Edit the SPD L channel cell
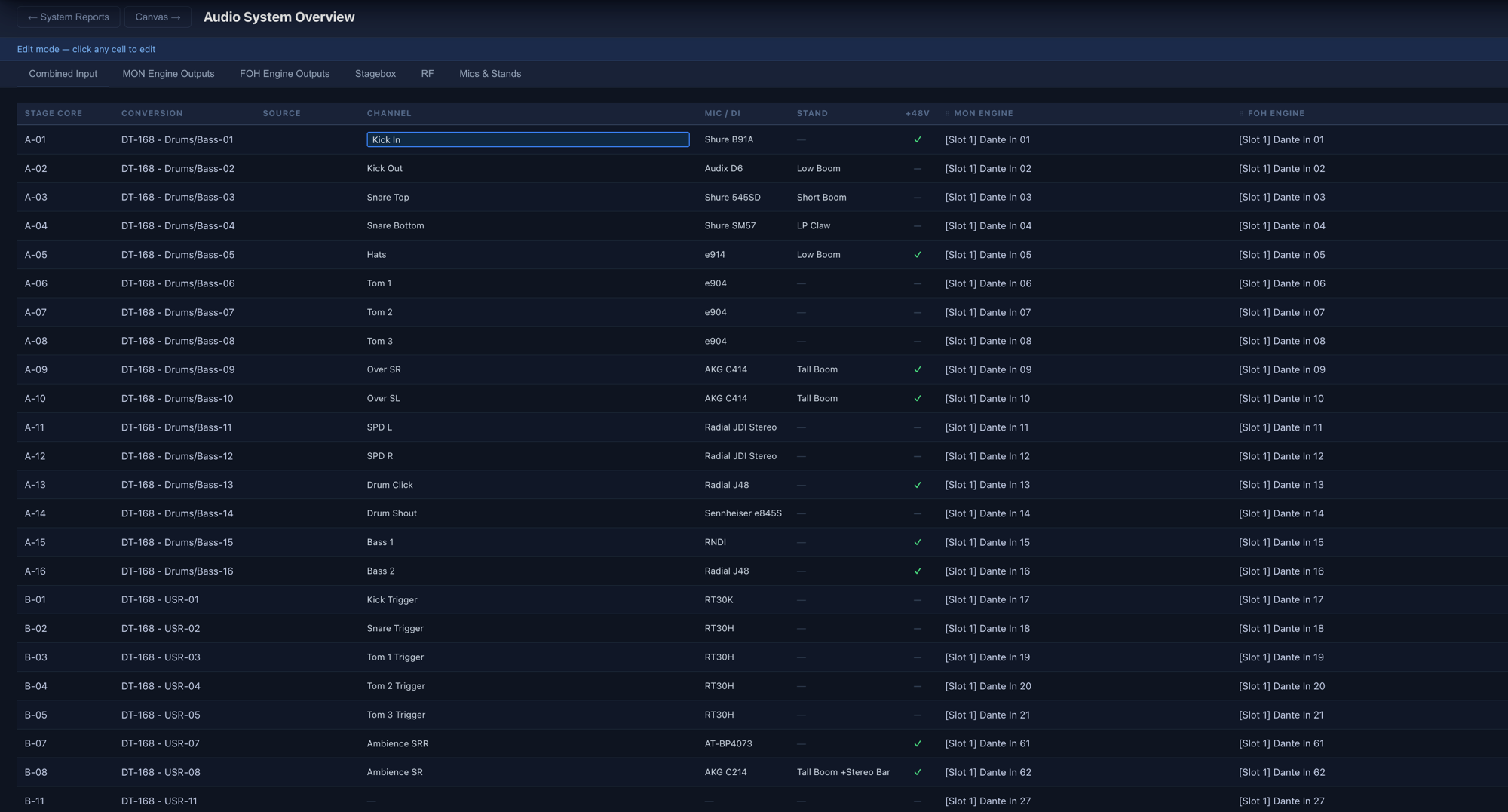The image size is (1508, 812). pos(379,427)
